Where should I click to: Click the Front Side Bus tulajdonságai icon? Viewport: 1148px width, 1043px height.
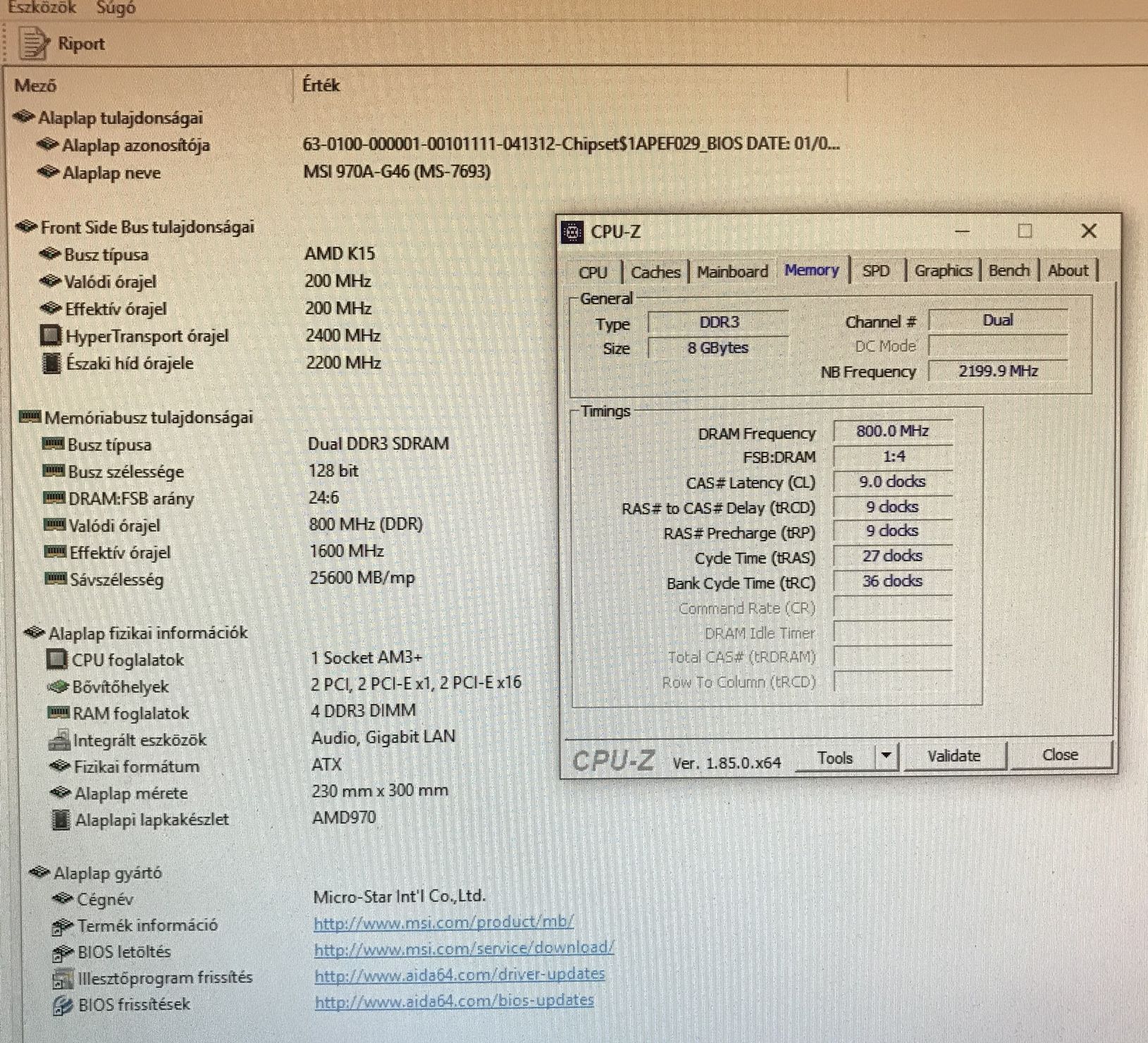27,226
